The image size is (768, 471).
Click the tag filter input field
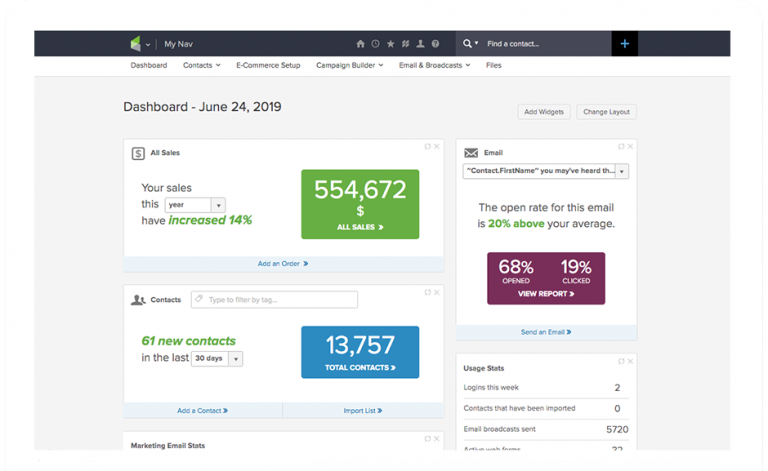[x=273, y=300]
